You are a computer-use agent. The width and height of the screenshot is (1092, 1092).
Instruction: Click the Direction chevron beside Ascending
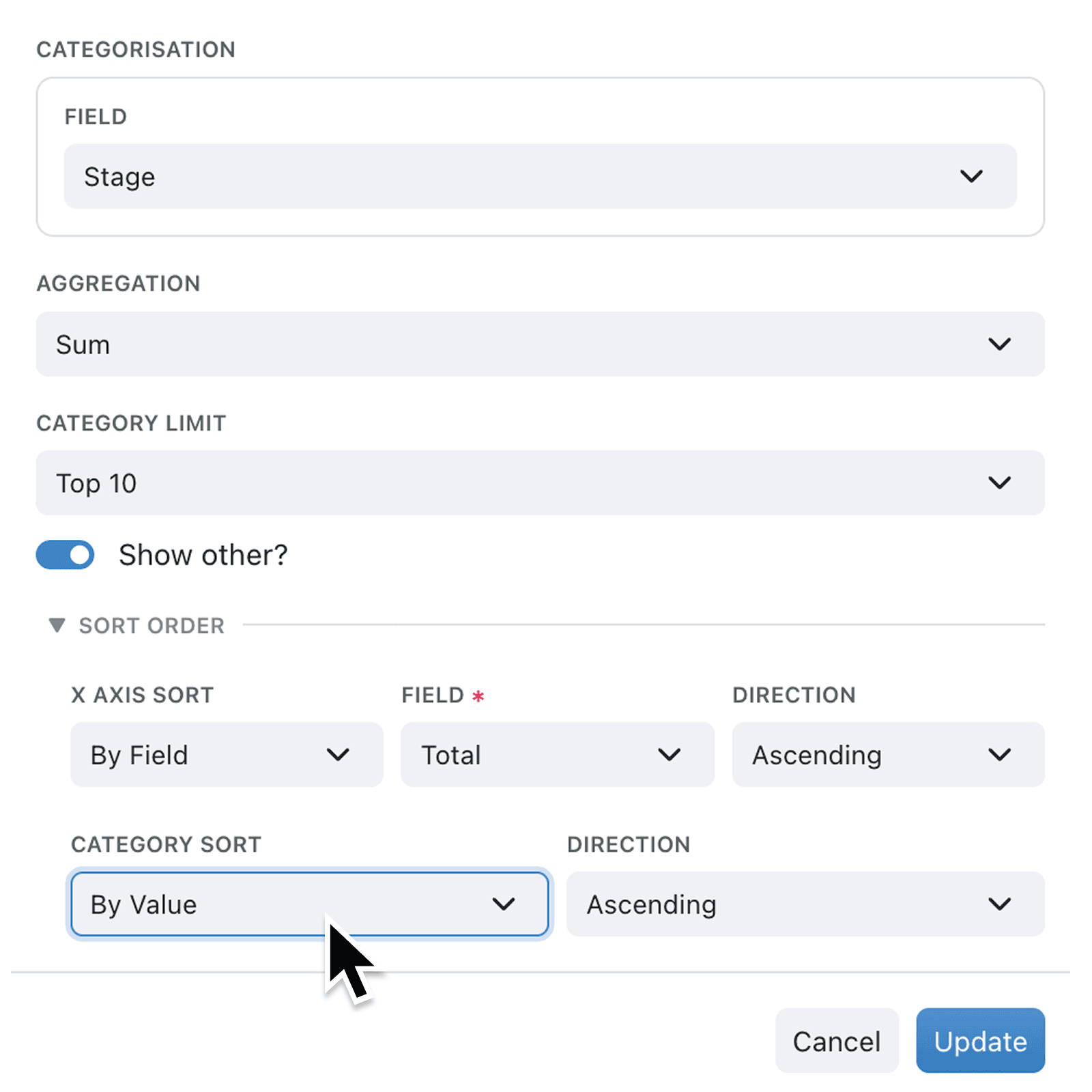pyautogui.click(x=1001, y=755)
